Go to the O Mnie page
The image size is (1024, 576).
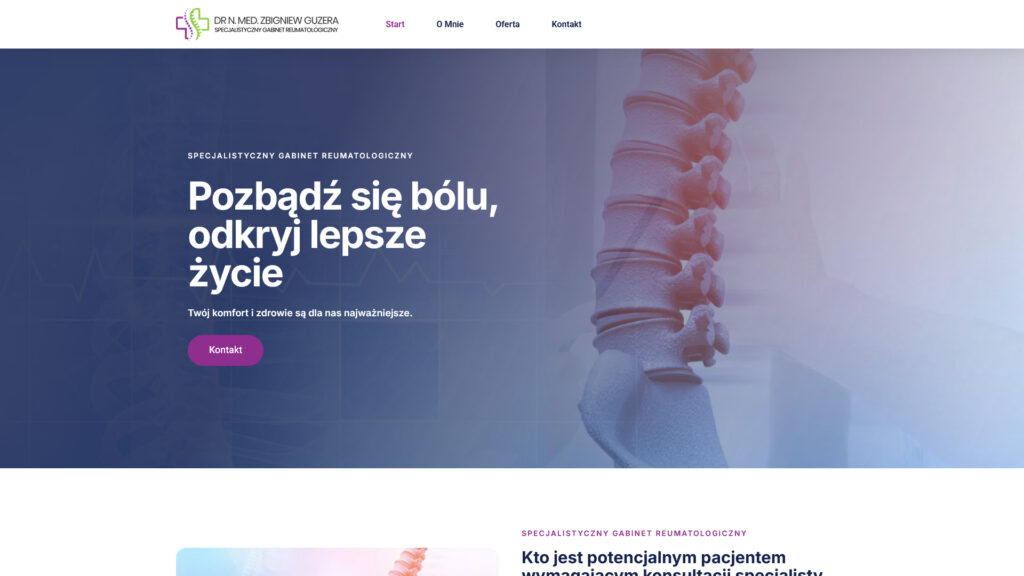[x=450, y=24]
